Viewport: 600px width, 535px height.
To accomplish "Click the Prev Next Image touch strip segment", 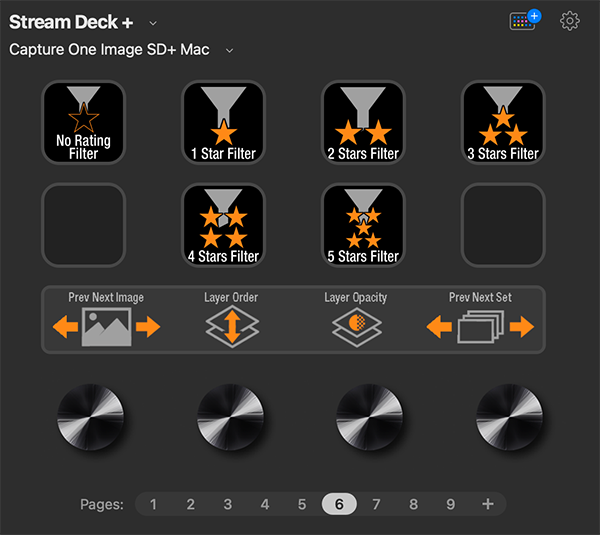I will click(106, 319).
